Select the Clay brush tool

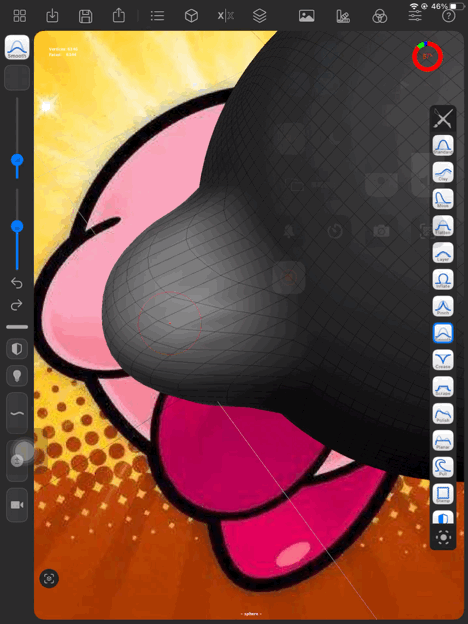[x=443, y=172]
